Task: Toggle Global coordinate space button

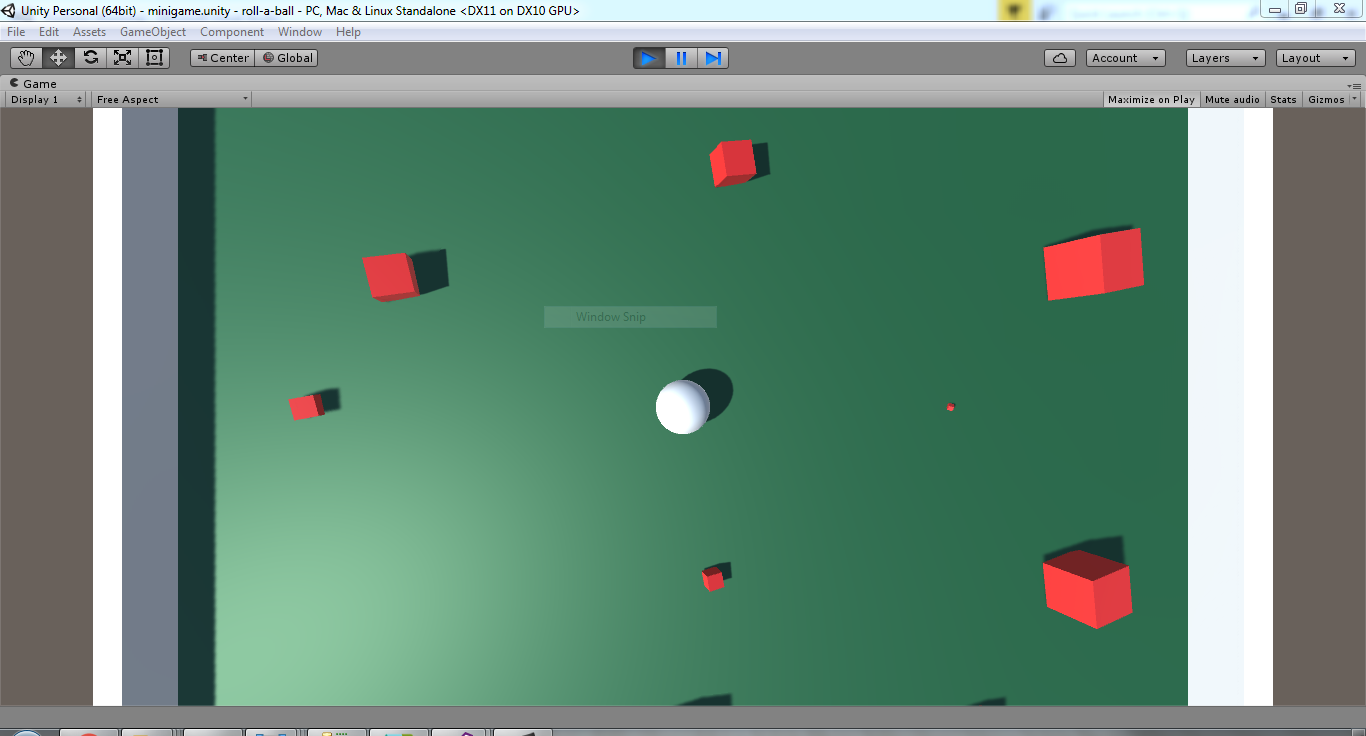Action: point(287,58)
